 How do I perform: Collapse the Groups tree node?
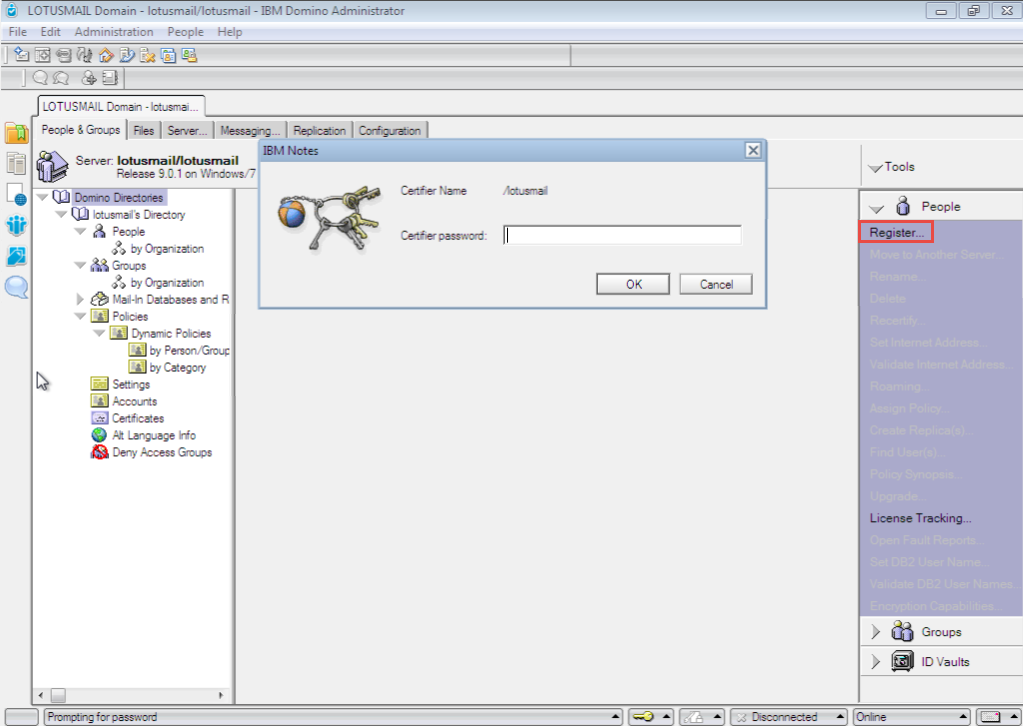tap(80, 265)
